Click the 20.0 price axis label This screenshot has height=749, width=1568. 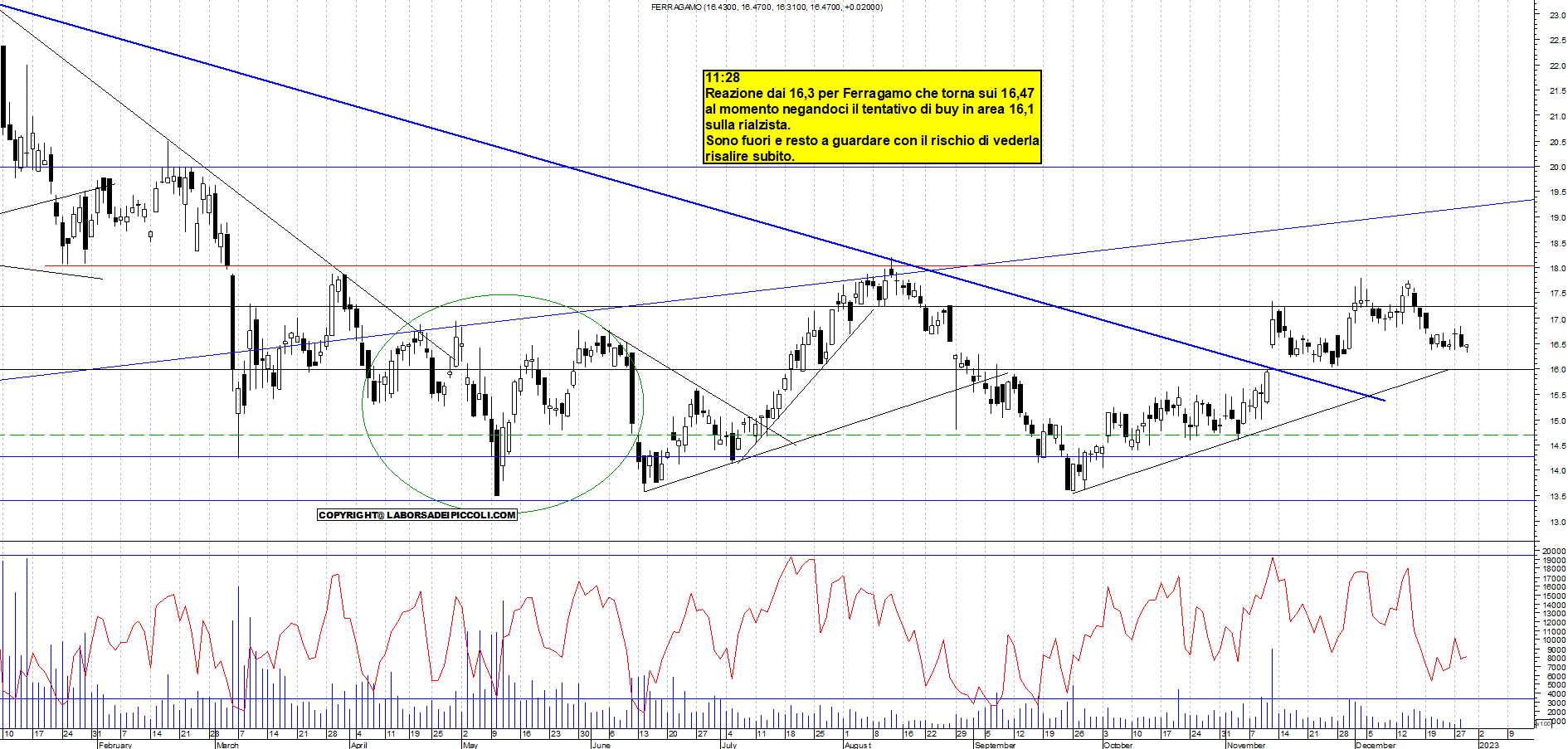[x=1557, y=167]
